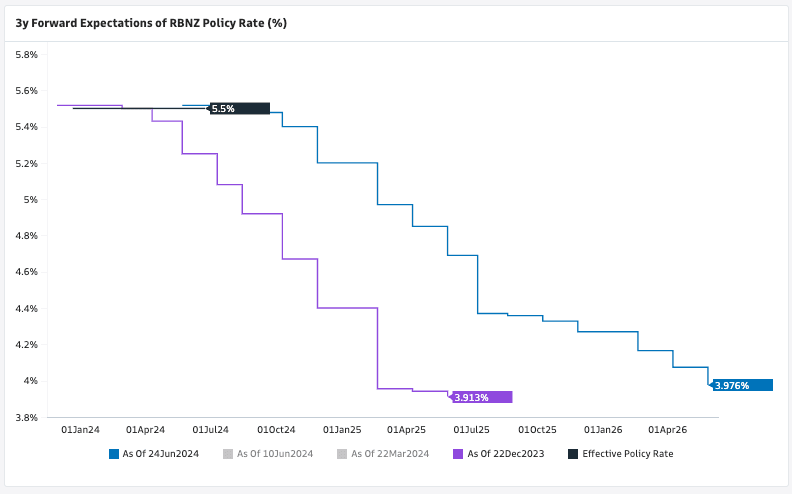
Task: Click the purple As Of 22Dec2023 legend swatch
Action: (458, 454)
